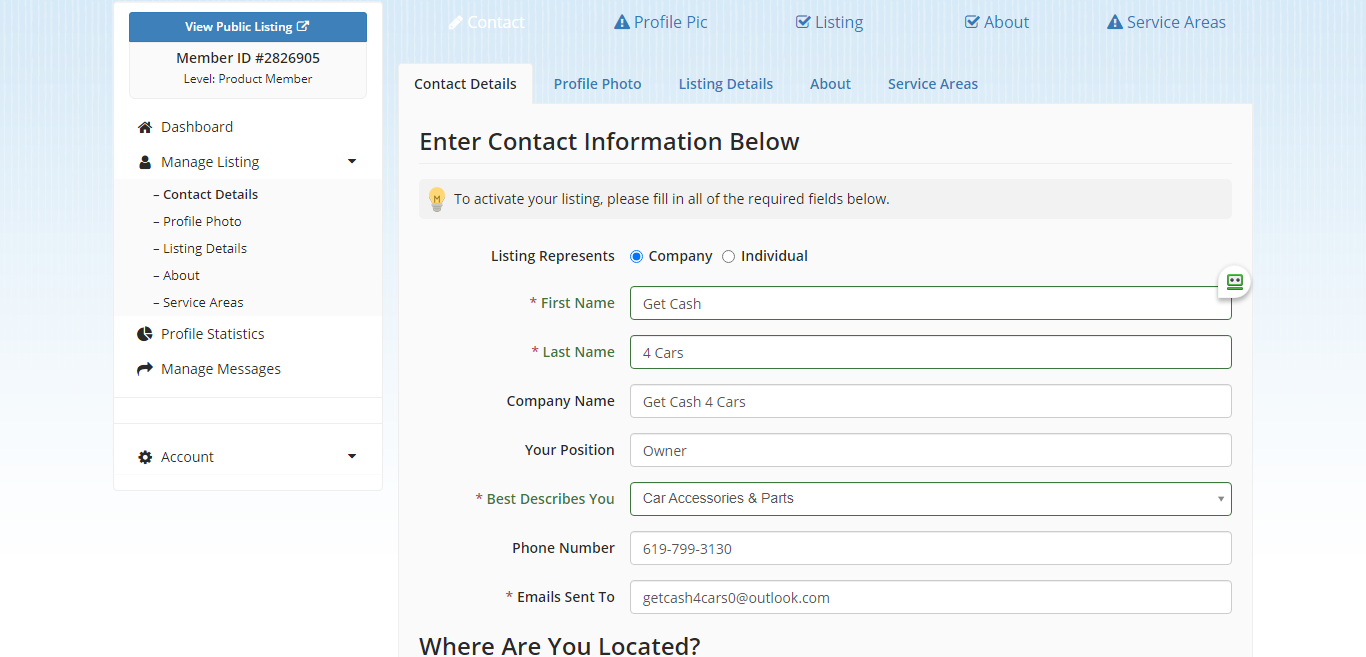
Task: Select the Company radio button
Action: [637, 257]
